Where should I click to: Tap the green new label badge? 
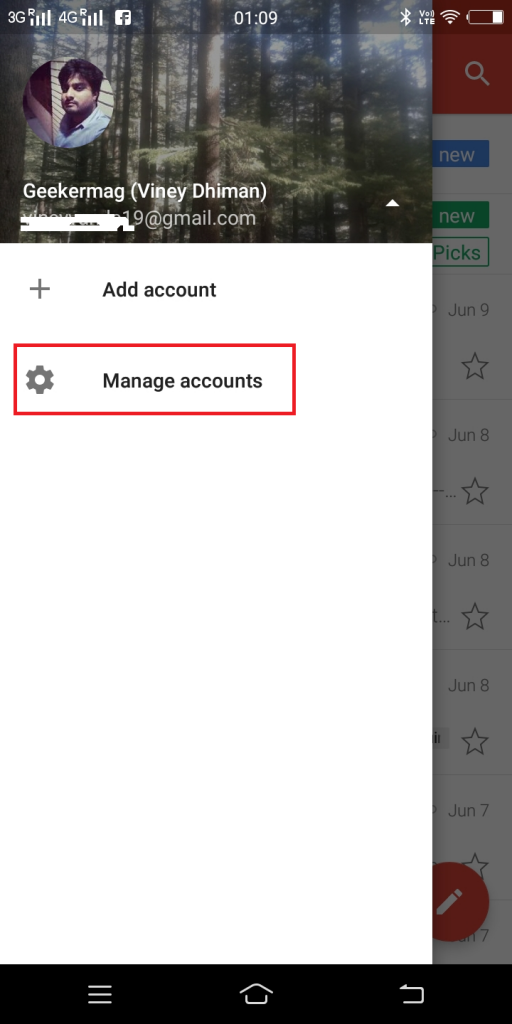460,216
